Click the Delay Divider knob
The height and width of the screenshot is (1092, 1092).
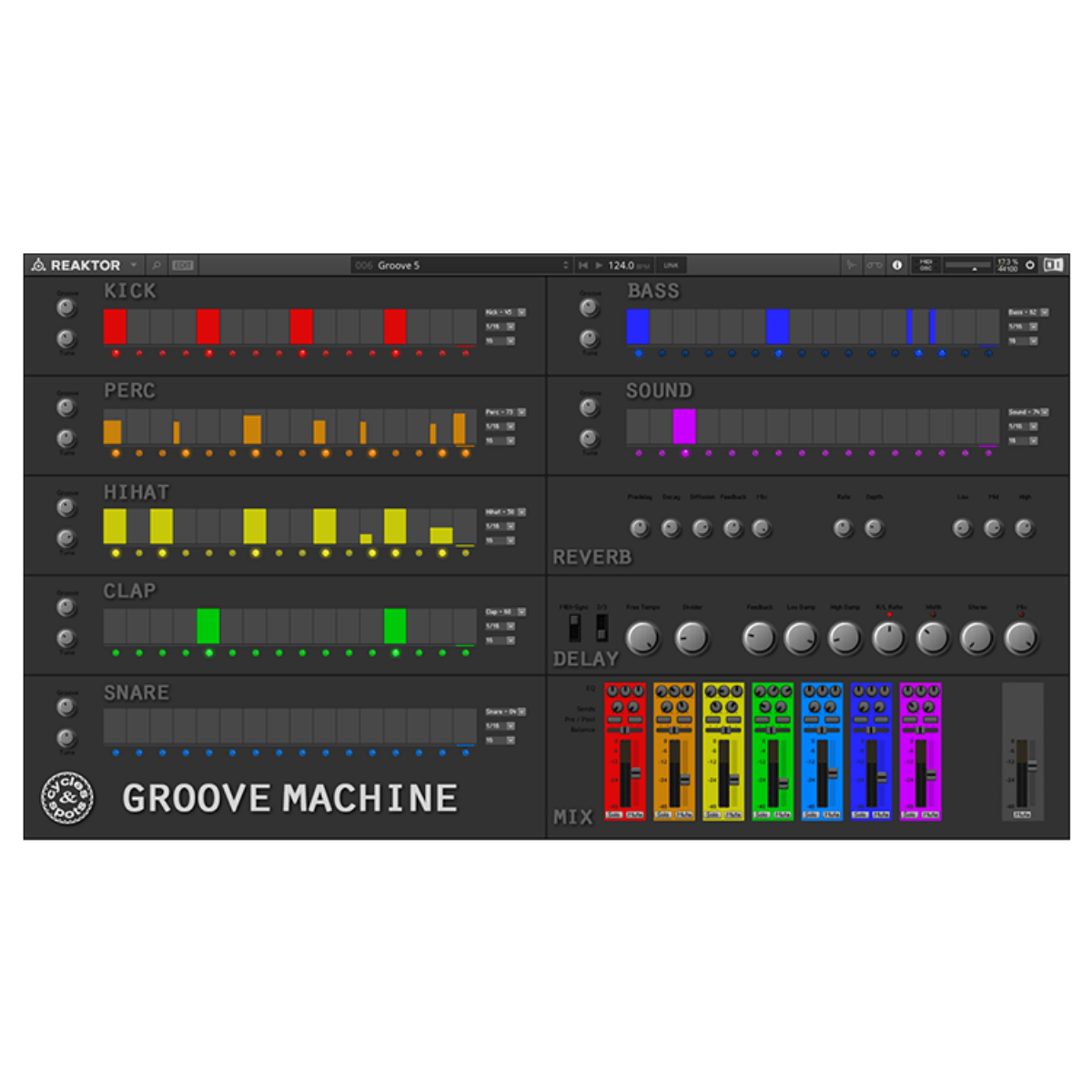[x=692, y=638]
